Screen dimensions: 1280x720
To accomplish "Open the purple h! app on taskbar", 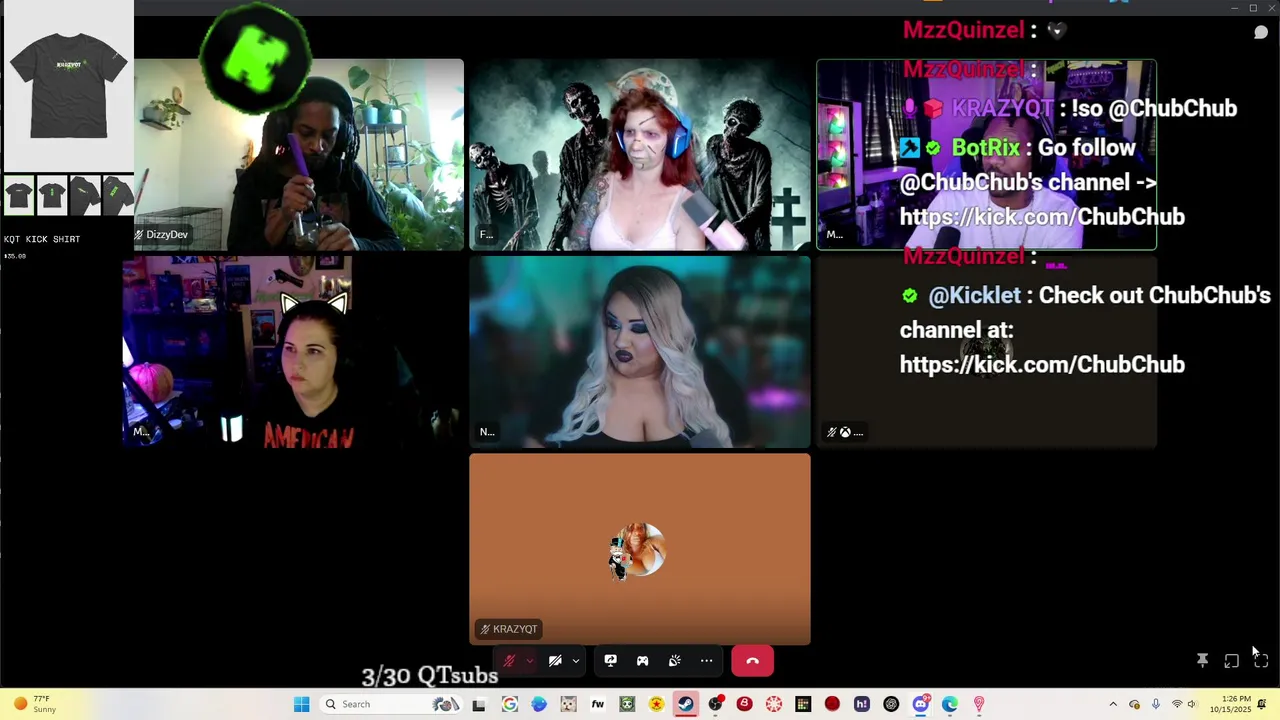I will pos(861,704).
